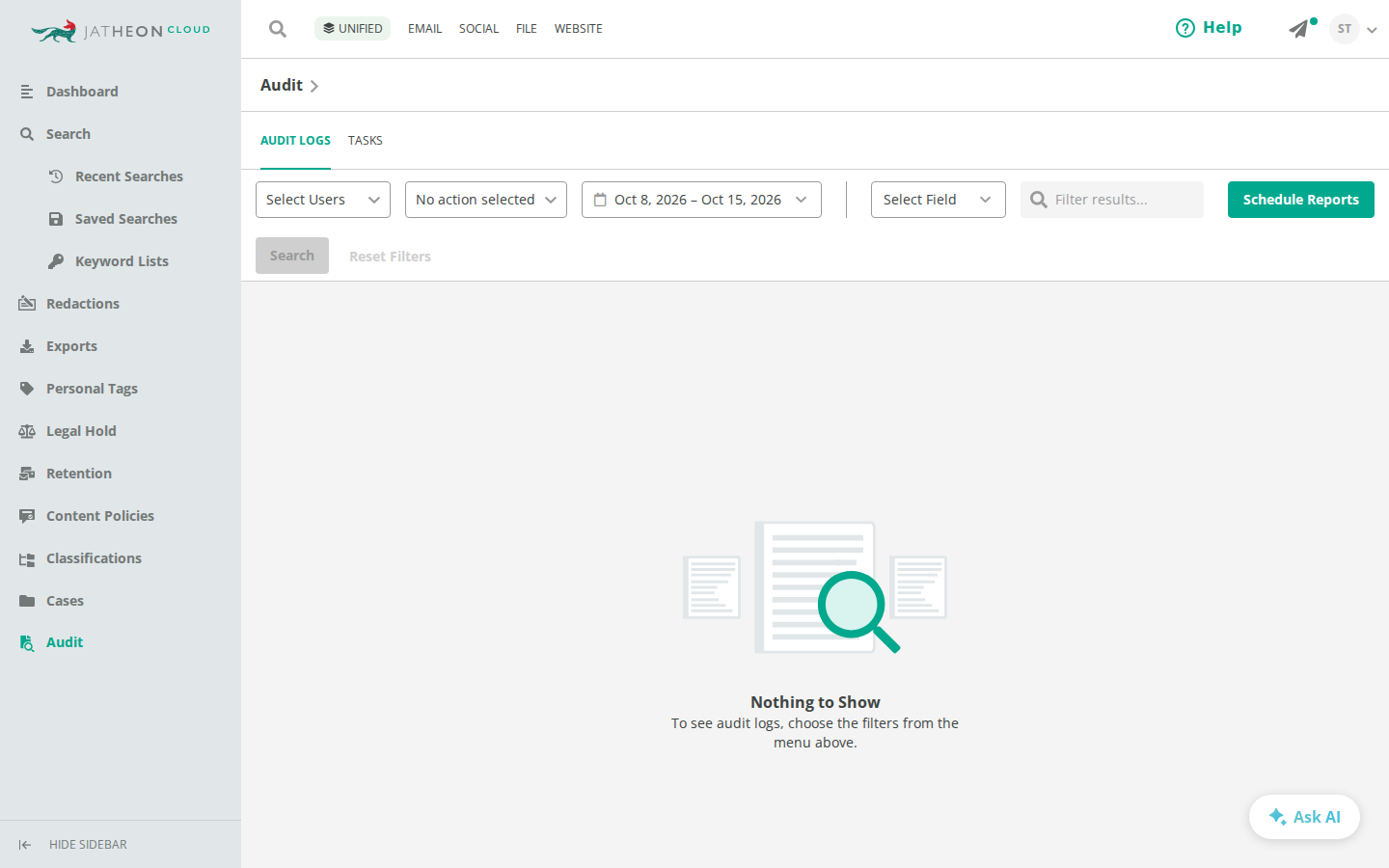The height and width of the screenshot is (868, 1389).
Task: Click the Jatheon Cloud logo
Action: click(x=121, y=31)
